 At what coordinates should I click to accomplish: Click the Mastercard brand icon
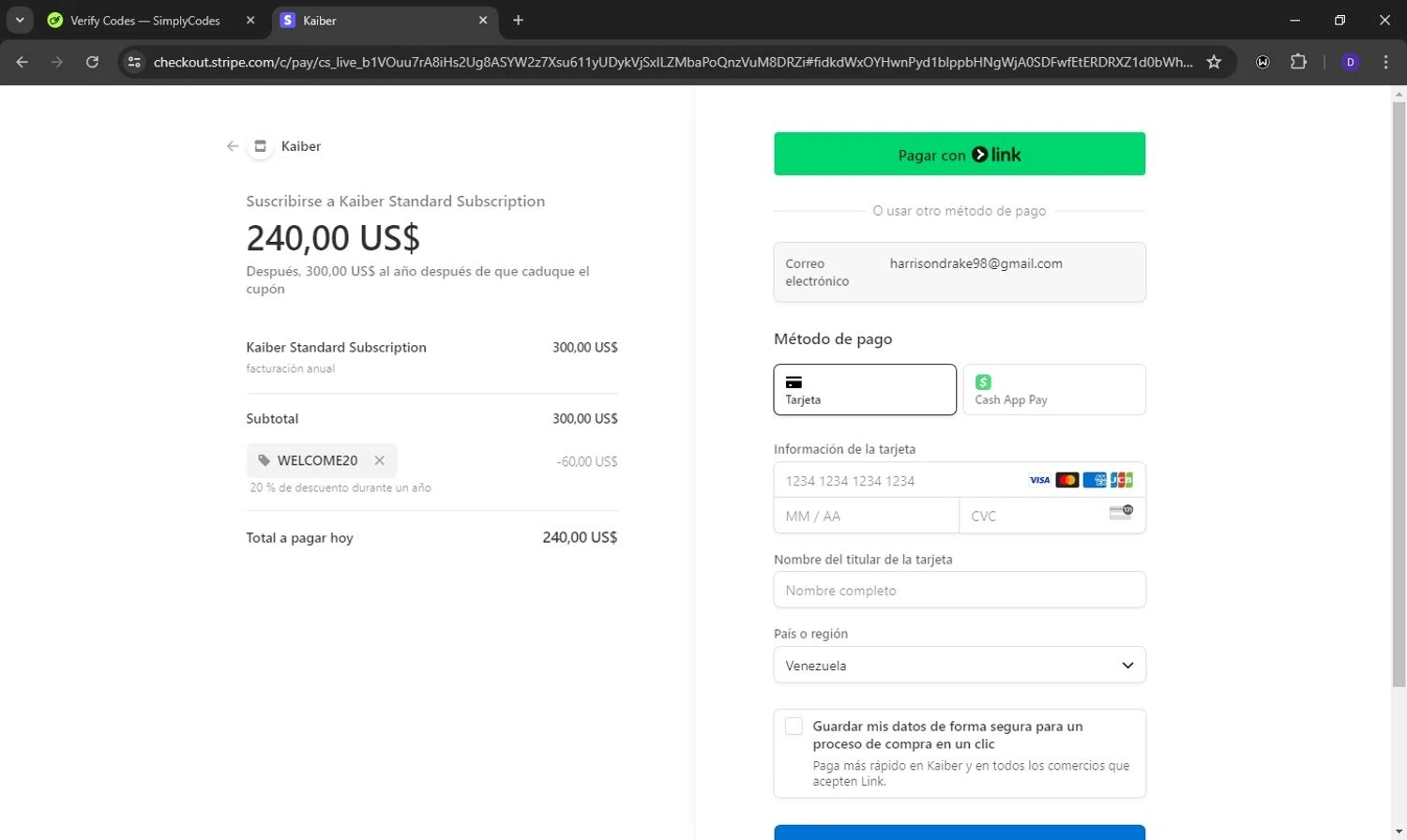(x=1067, y=480)
